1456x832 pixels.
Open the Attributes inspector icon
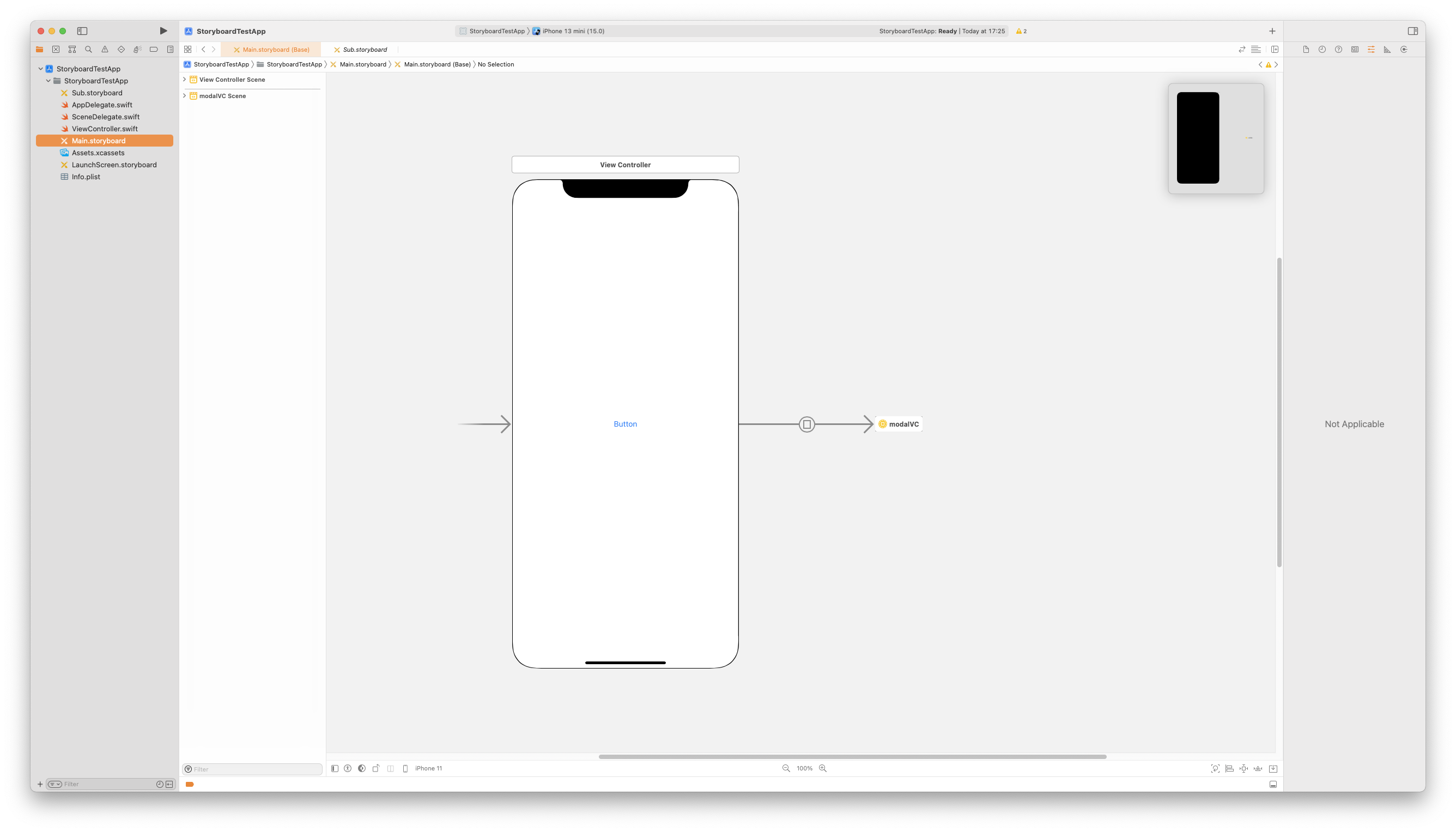click(x=1371, y=50)
